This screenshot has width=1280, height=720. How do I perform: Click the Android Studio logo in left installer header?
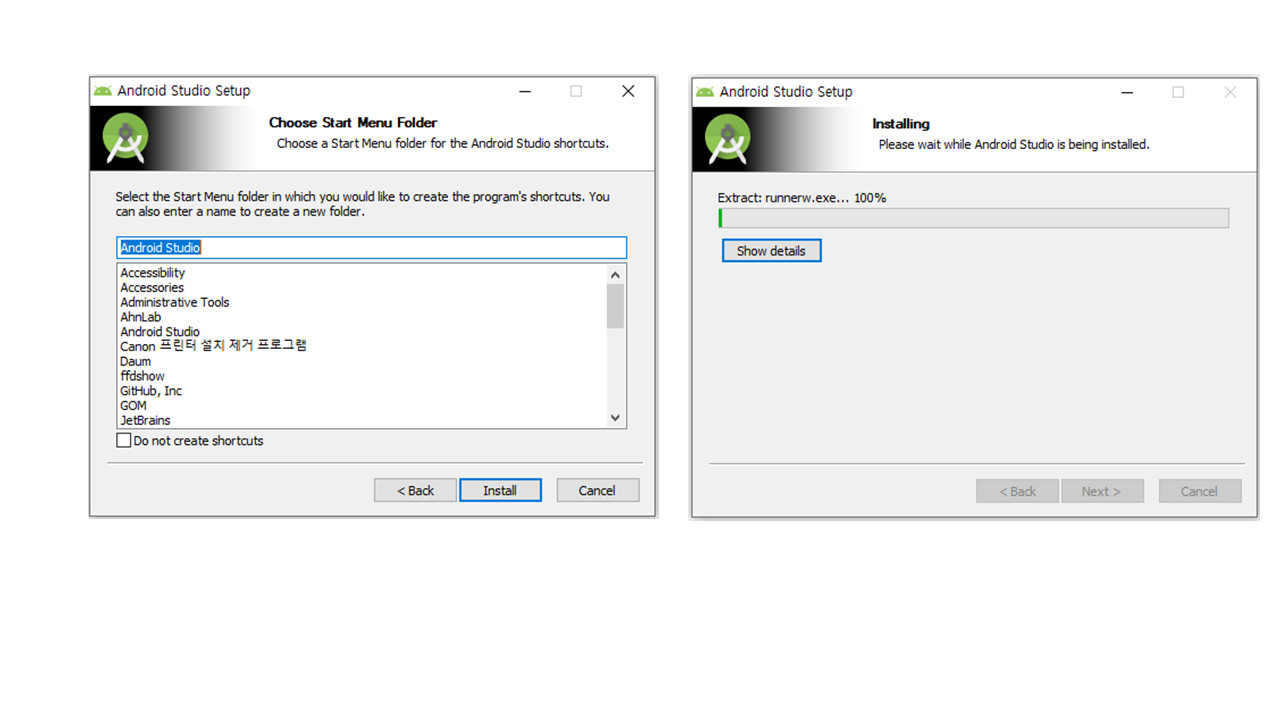pyautogui.click(x=125, y=138)
